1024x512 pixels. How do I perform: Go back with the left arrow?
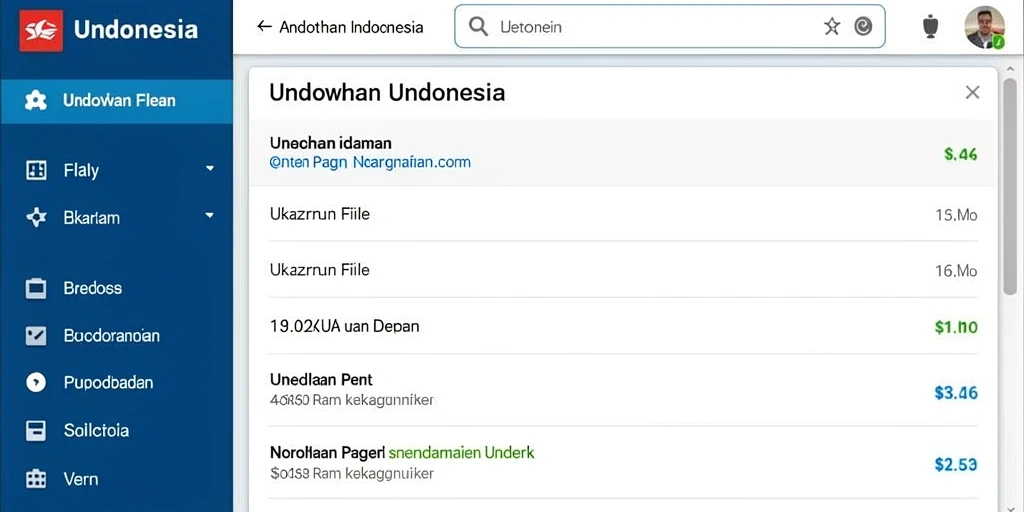(264, 26)
